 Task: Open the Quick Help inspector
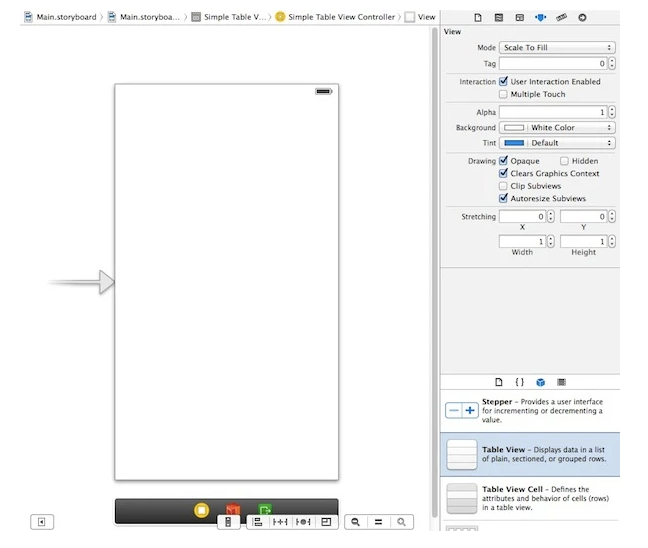pyautogui.click(x=499, y=17)
